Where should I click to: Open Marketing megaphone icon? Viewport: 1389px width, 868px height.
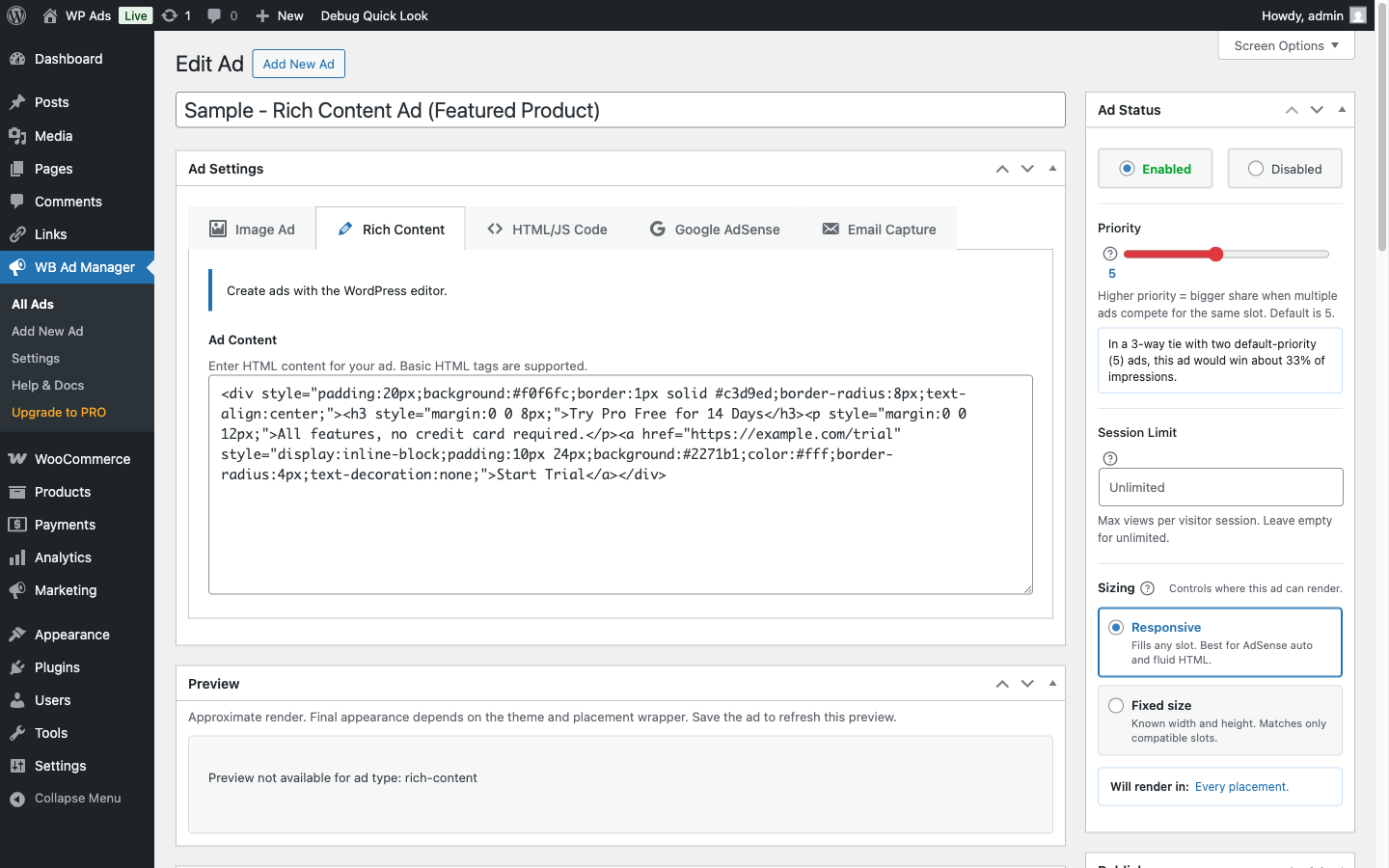[17, 590]
